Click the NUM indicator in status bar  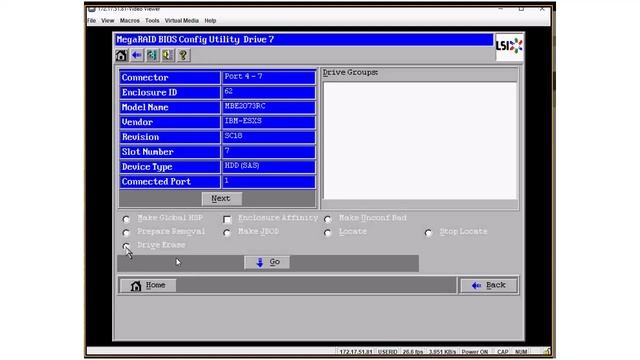[x=521, y=351]
